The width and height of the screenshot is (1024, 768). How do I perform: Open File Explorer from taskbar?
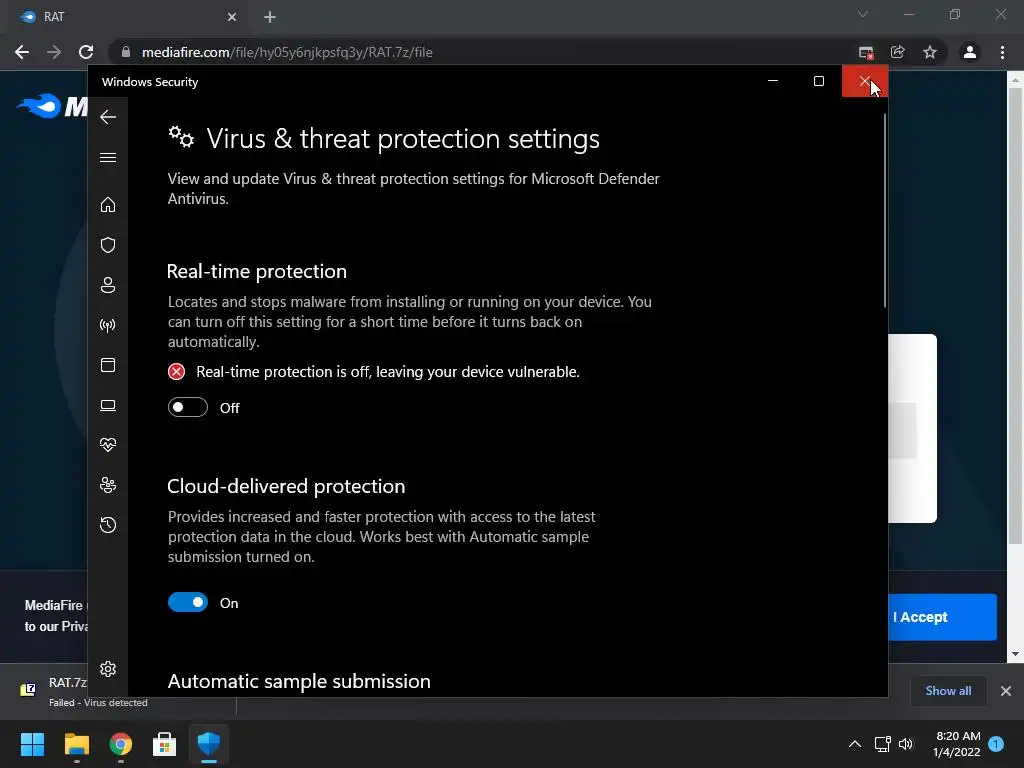(76, 744)
